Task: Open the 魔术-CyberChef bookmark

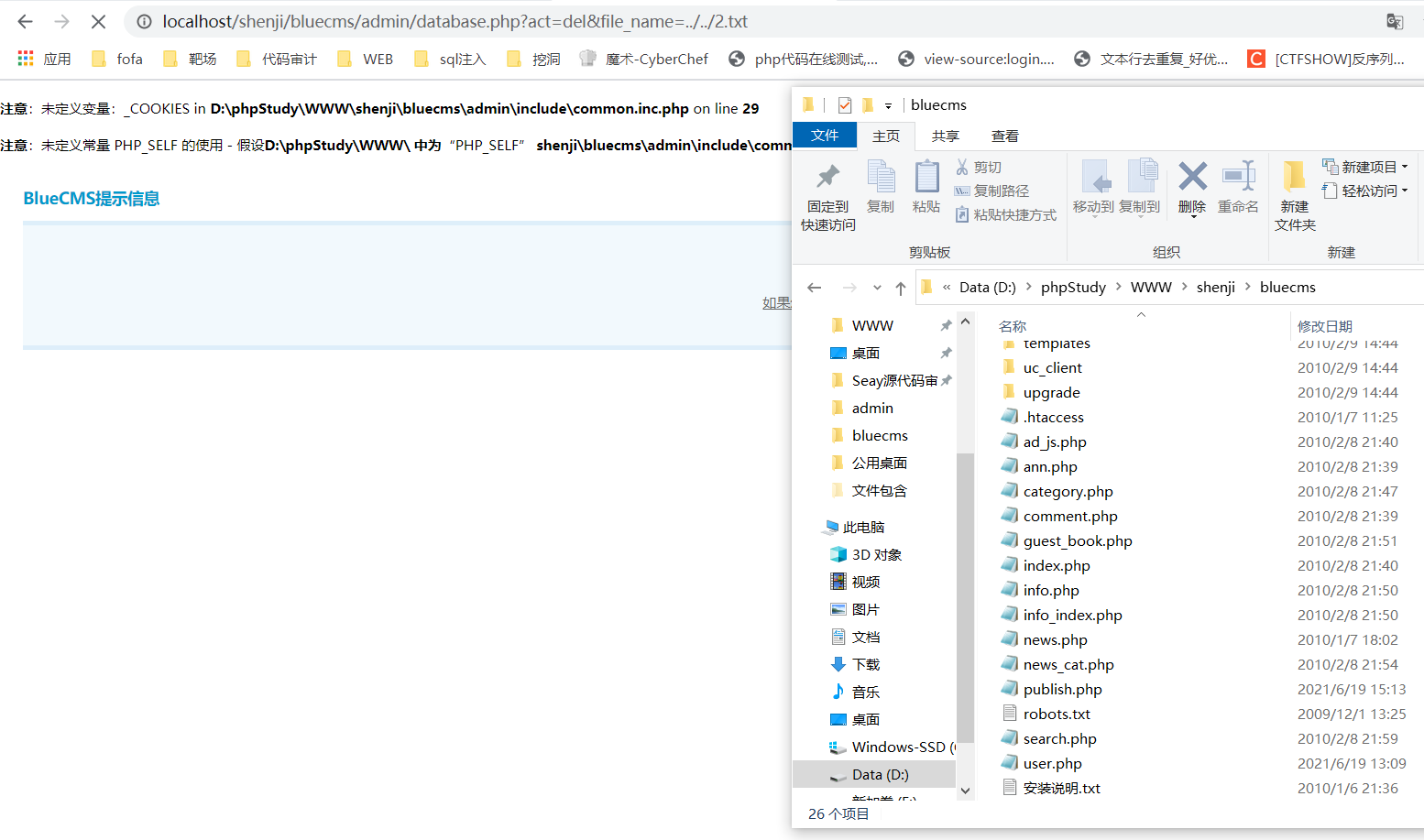Action: click(x=644, y=59)
